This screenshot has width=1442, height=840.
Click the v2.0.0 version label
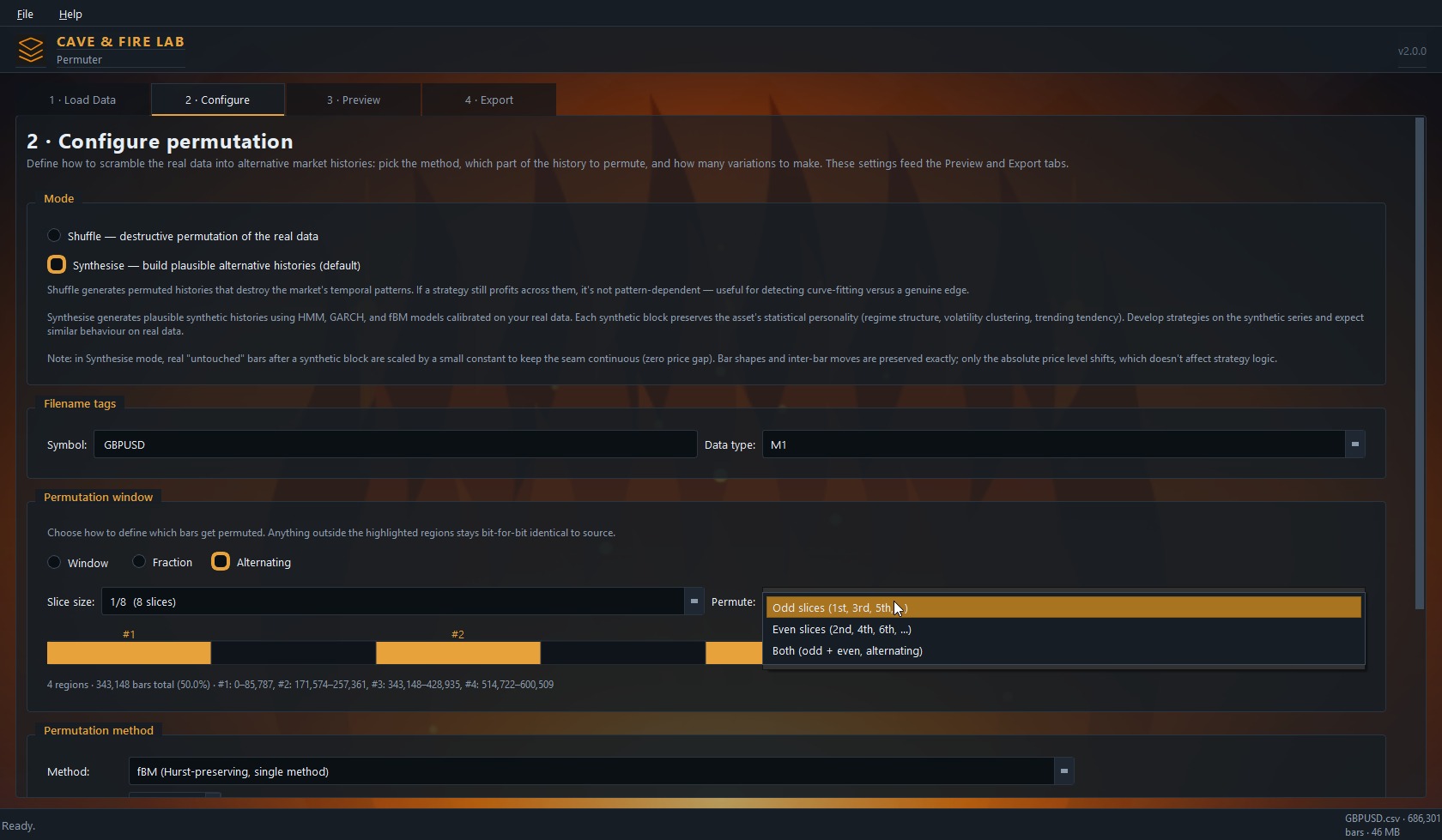click(1412, 51)
